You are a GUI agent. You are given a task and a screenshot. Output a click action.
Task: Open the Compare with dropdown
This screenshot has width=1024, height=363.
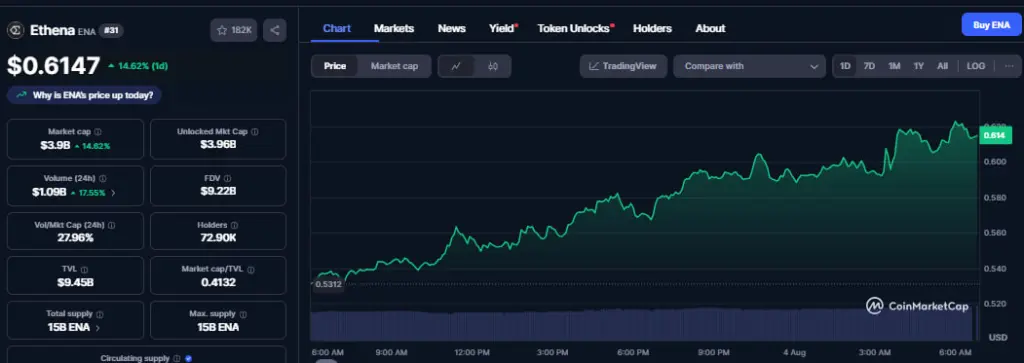[749, 66]
